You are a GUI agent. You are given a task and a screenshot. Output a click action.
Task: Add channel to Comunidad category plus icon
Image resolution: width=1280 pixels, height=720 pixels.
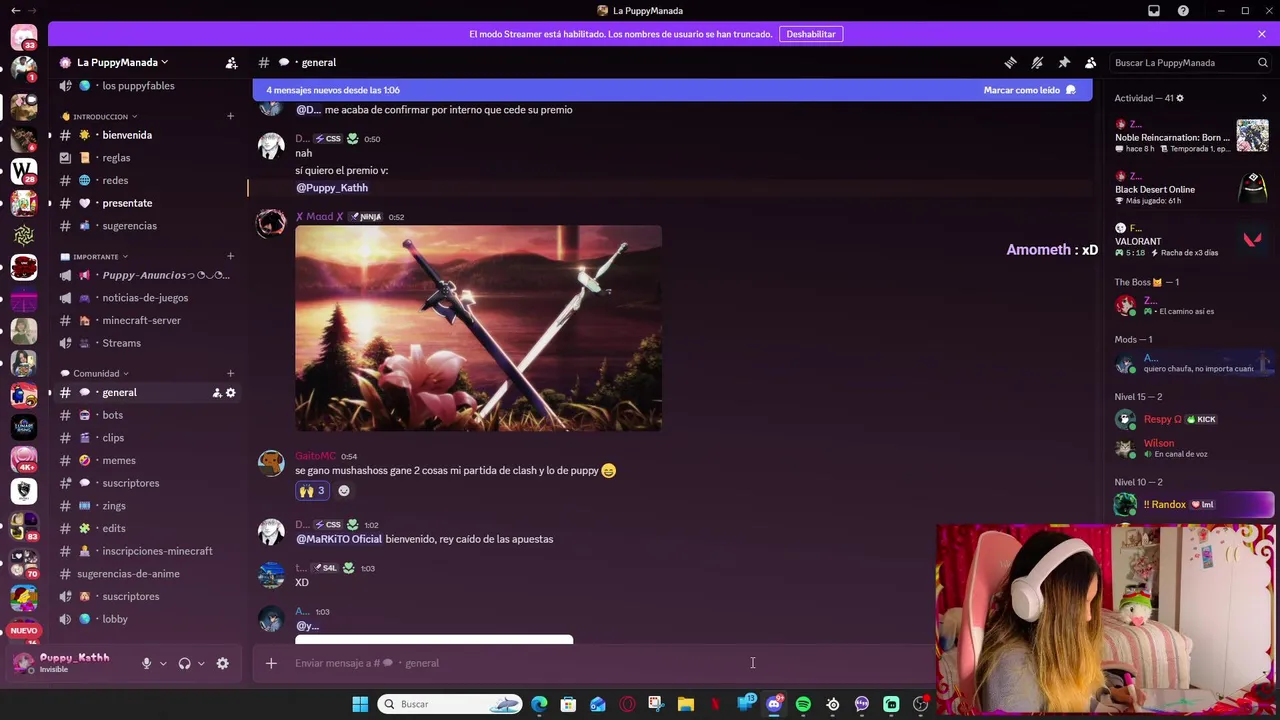[230, 373]
